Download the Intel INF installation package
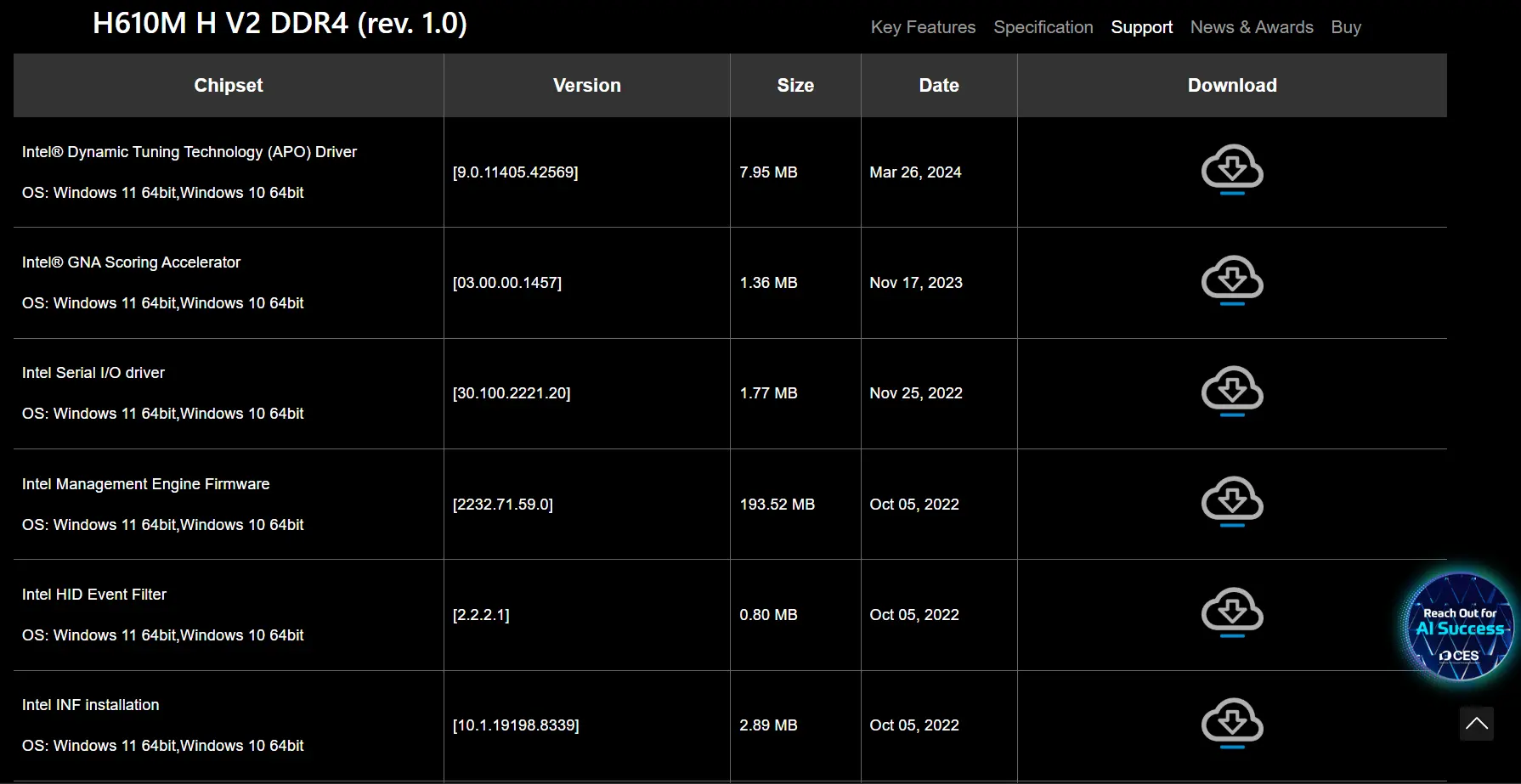 pyautogui.click(x=1232, y=724)
